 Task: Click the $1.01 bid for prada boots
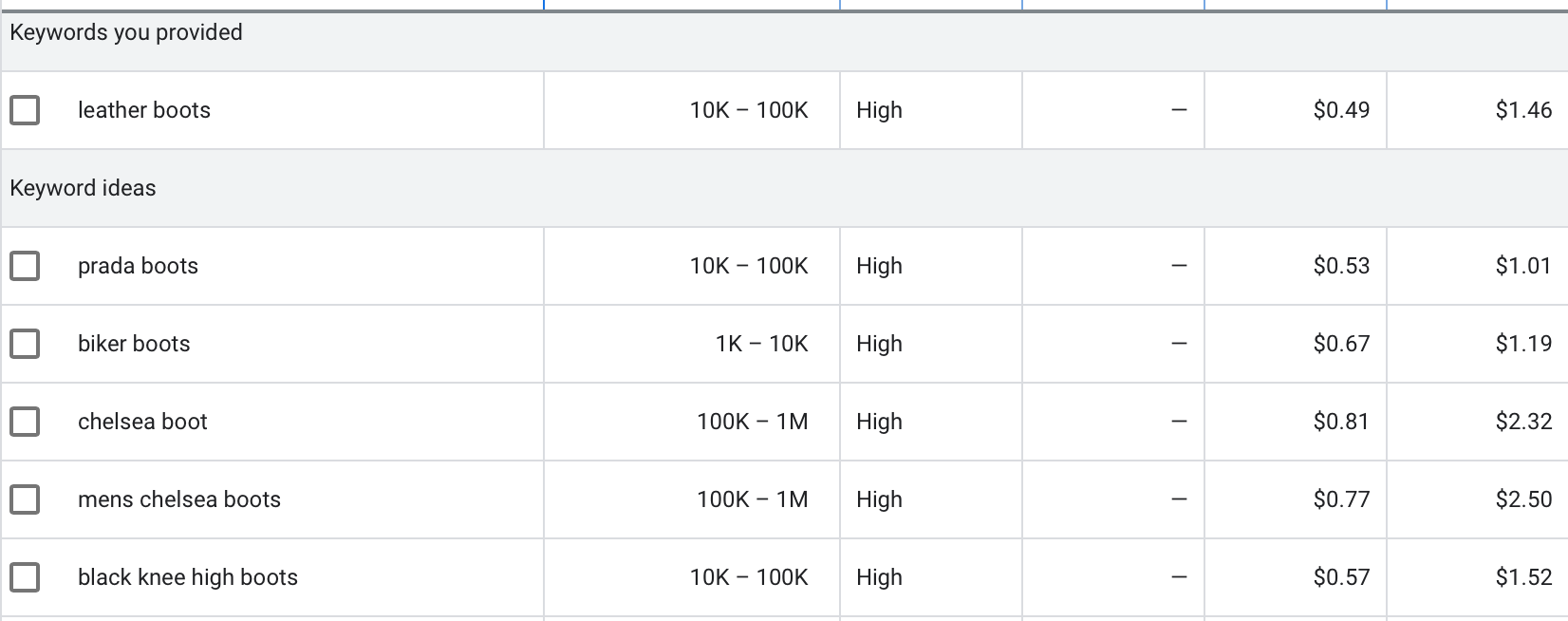[x=1523, y=266]
